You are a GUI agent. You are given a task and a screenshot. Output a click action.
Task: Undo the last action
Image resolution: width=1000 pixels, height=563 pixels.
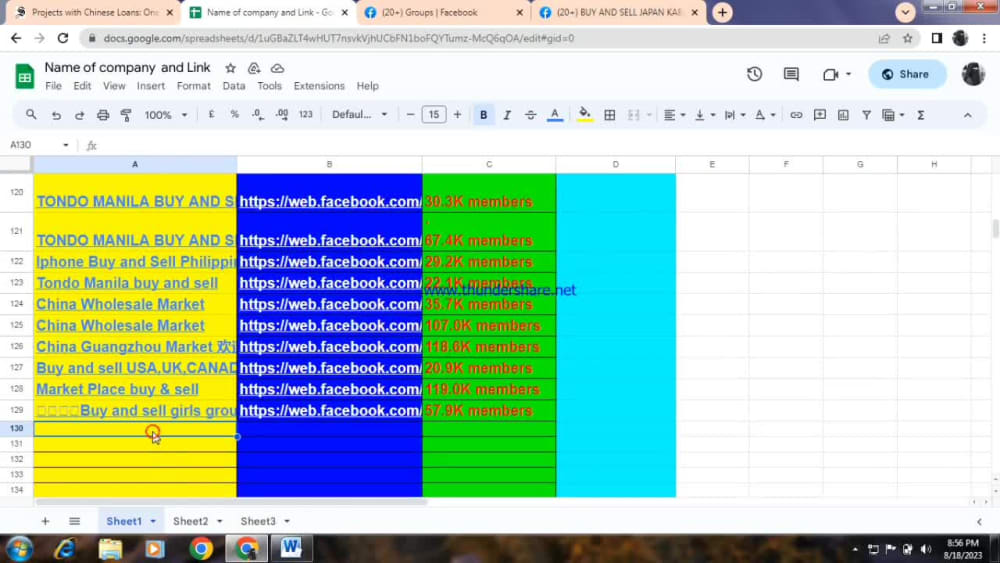coord(56,115)
